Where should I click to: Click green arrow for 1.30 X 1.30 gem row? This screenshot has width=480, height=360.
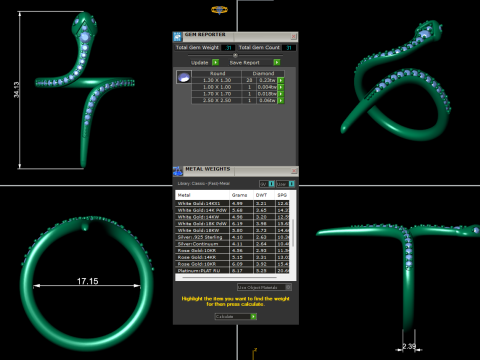coord(281,80)
